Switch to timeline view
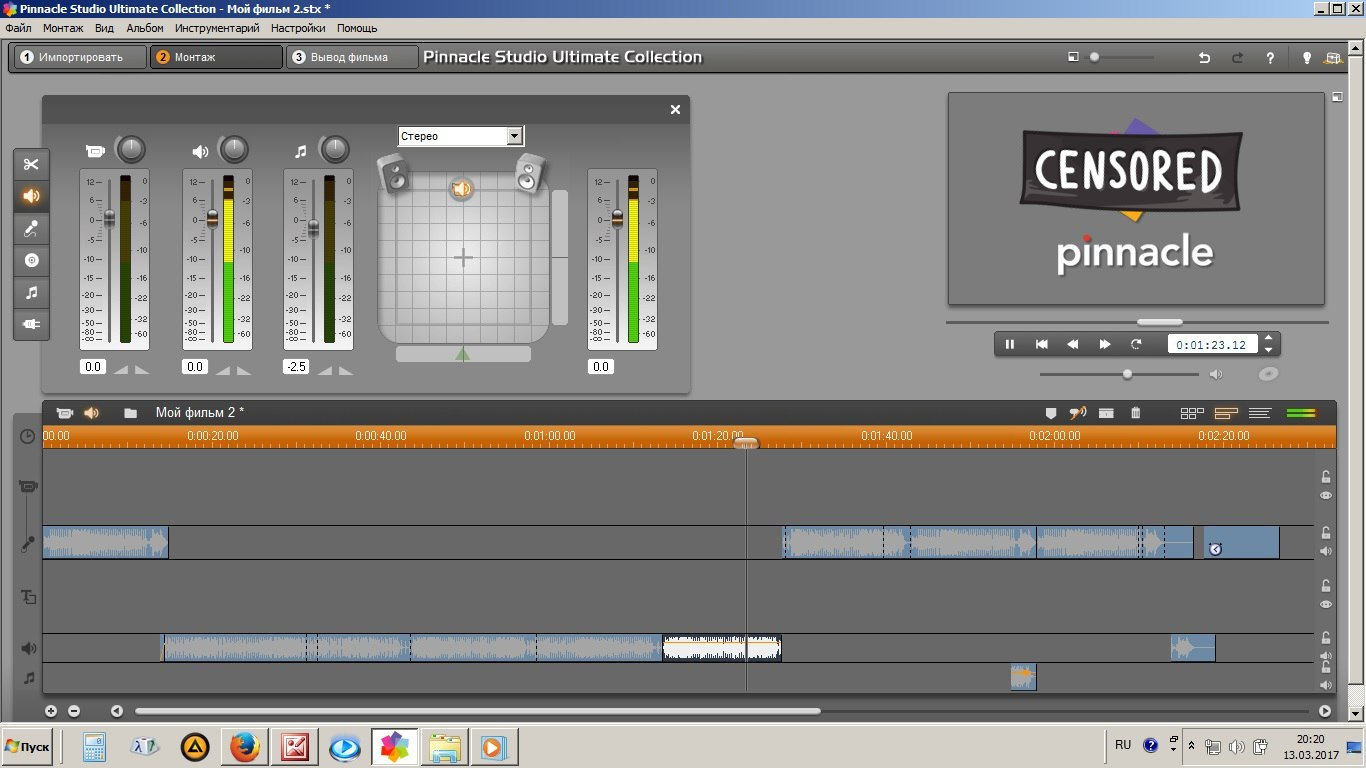This screenshot has width=1366, height=768. [1226, 413]
